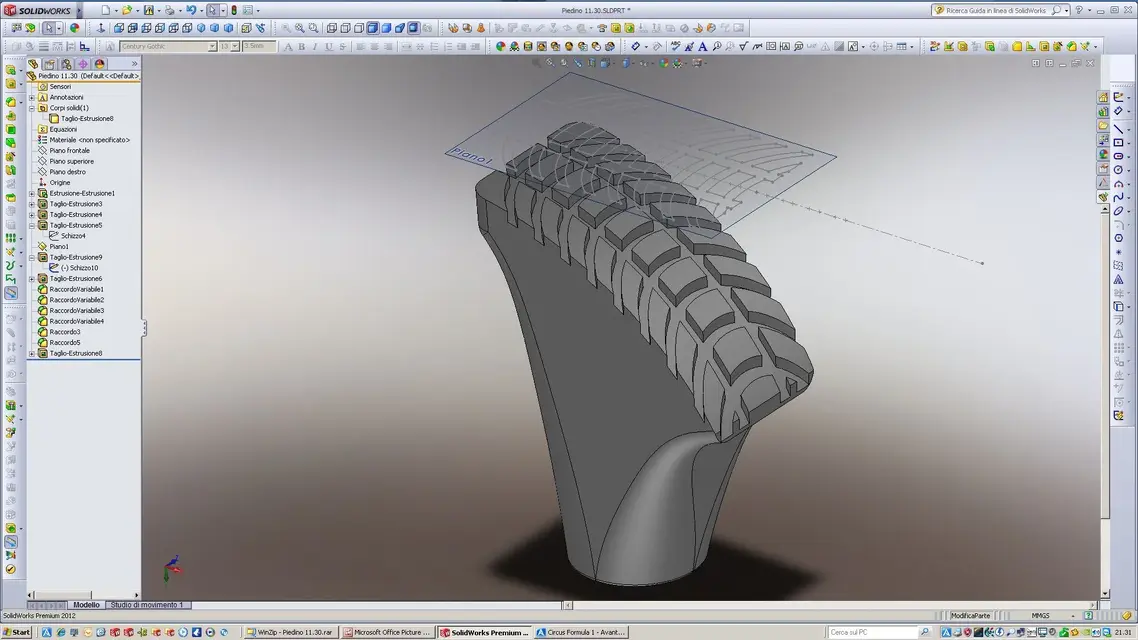1138x640 pixels.
Task: Click the Note annotation A icon
Action: (703, 46)
